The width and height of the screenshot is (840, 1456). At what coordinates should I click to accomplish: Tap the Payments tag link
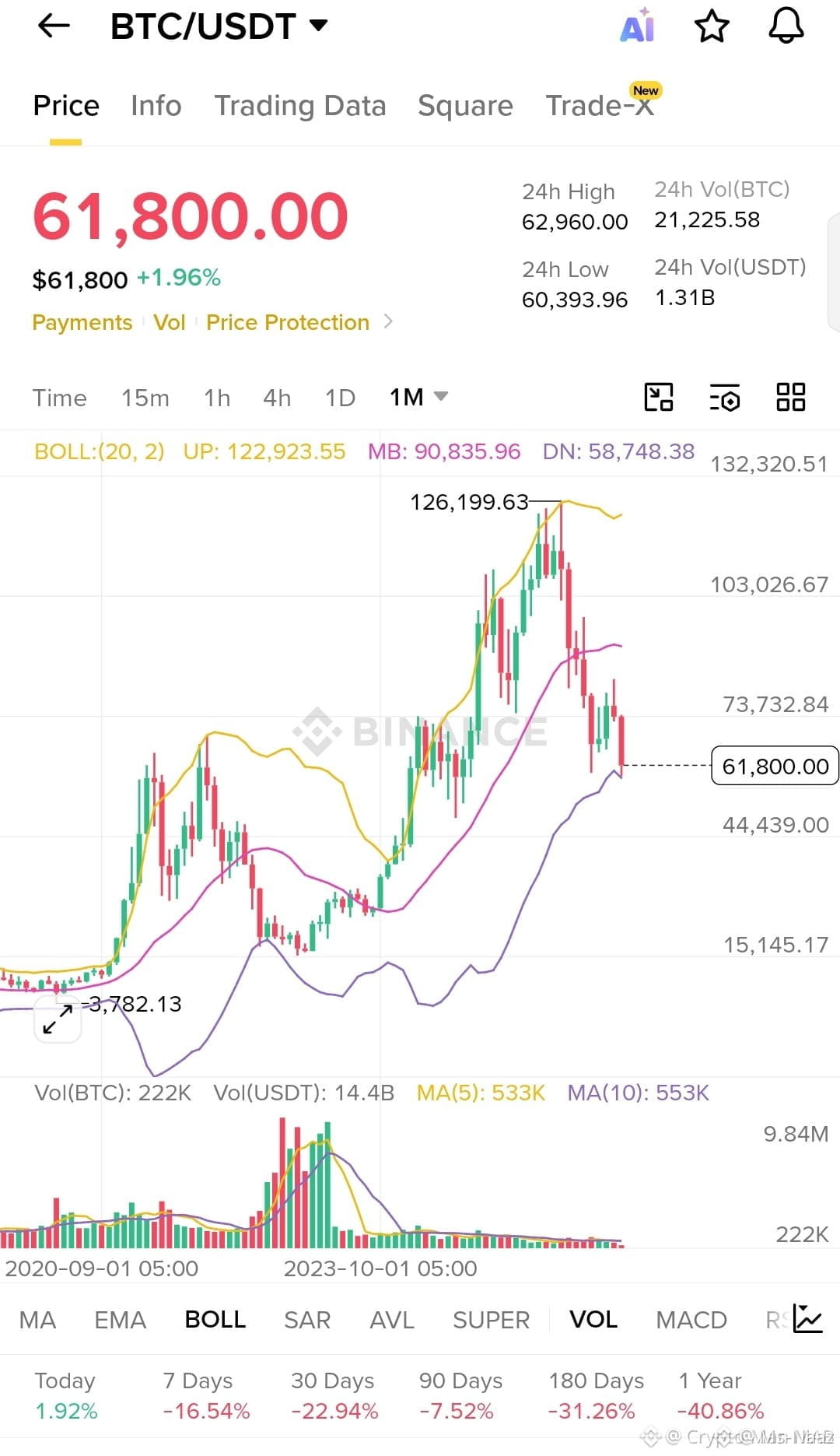82,322
